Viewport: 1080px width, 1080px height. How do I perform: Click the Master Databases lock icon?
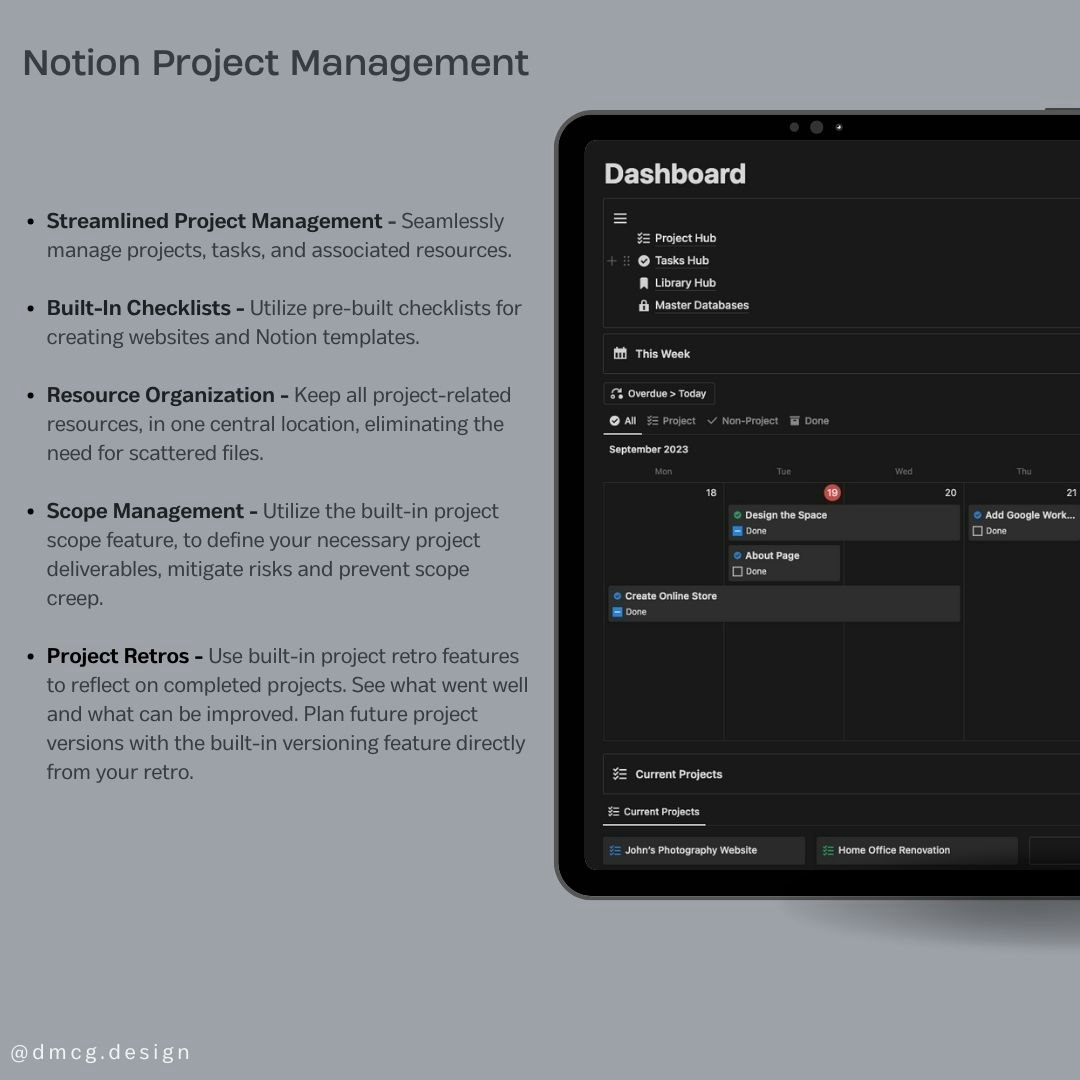tap(644, 305)
